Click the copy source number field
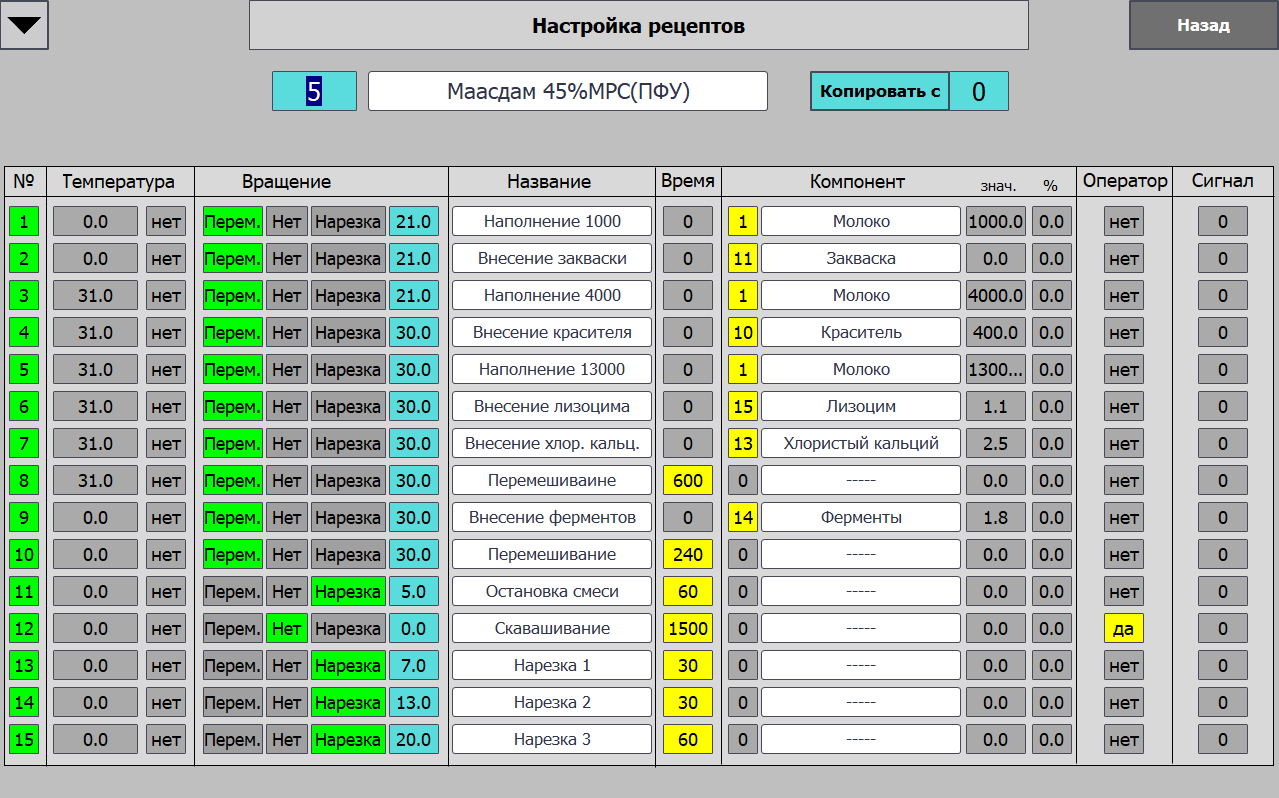This screenshot has height=798, width=1279. [978, 91]
